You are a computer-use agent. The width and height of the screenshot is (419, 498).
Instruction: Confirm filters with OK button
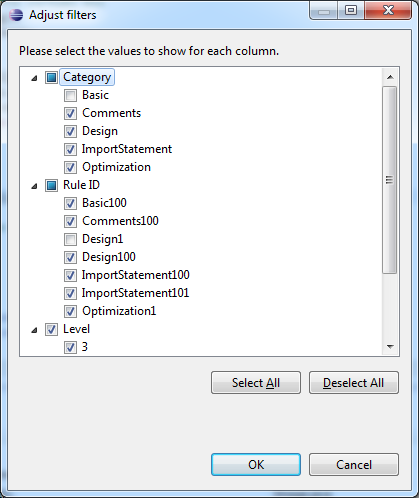tap(256, 464)
